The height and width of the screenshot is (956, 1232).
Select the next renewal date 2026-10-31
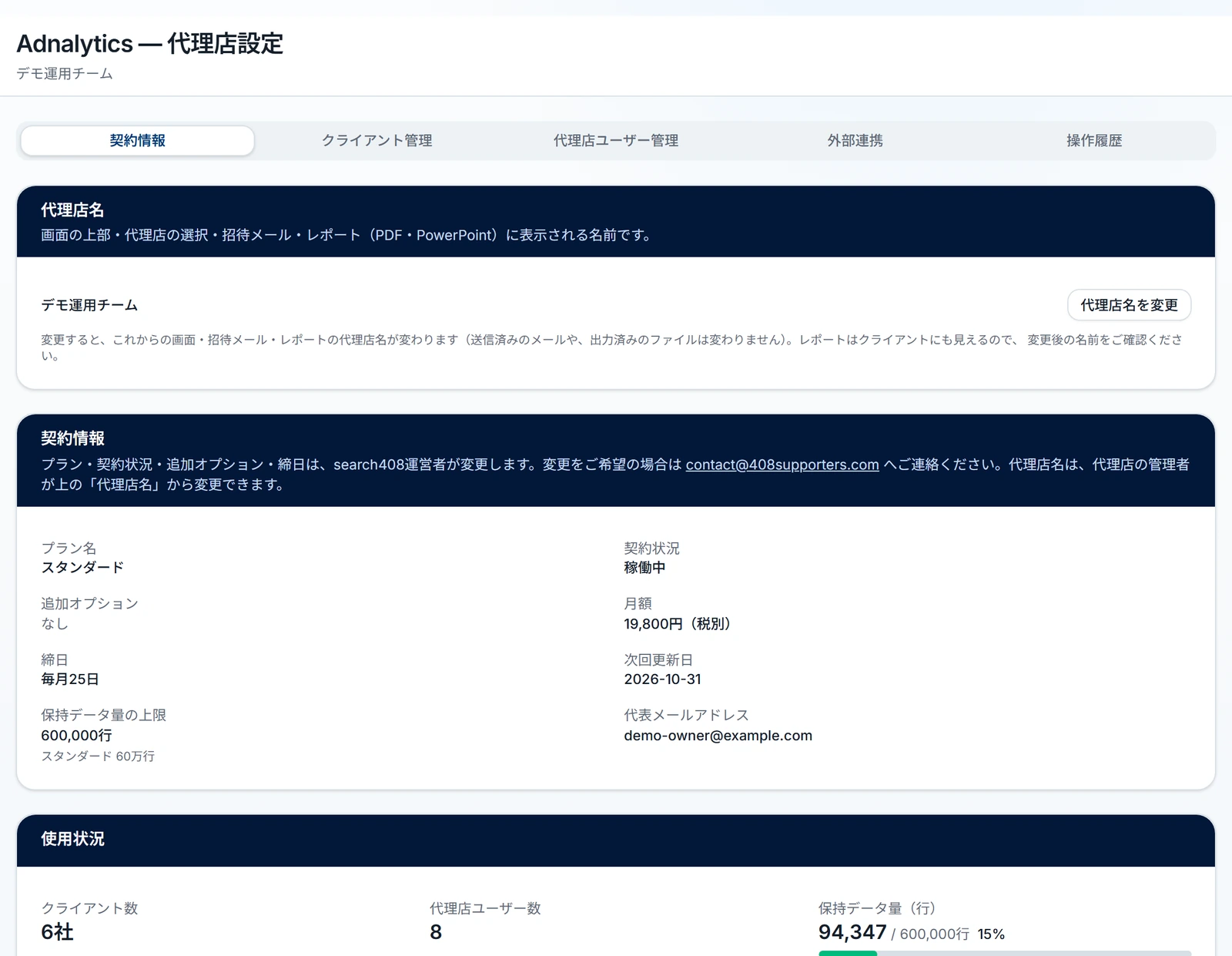662,679
